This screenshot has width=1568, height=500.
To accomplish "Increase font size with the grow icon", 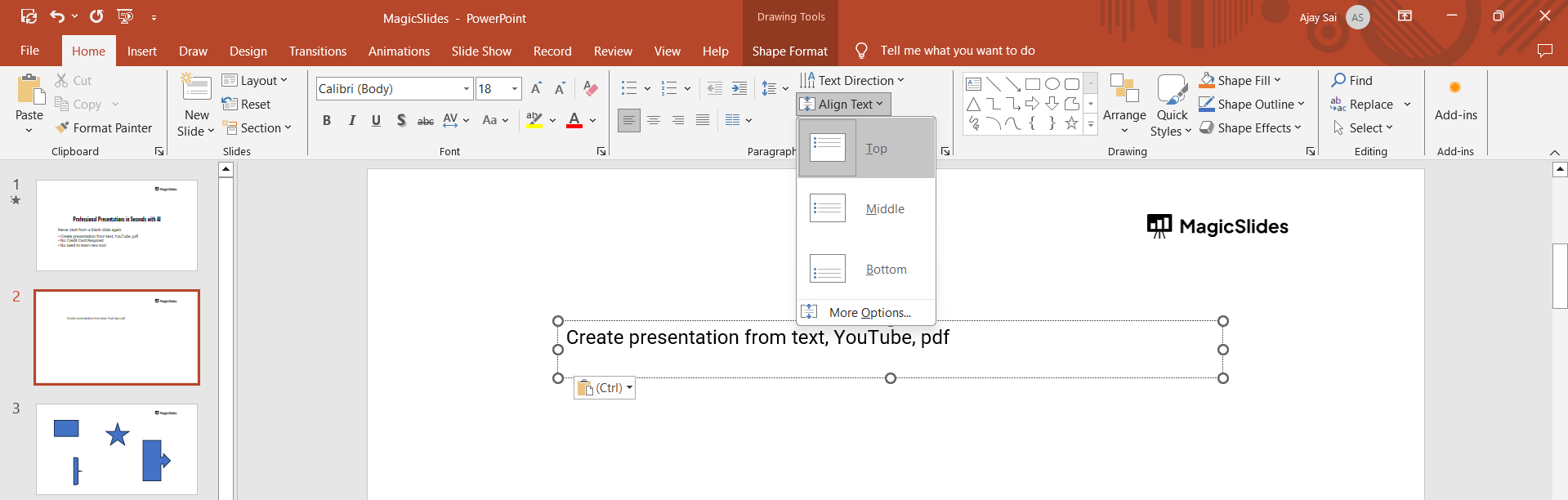I will (x=536, y=88).
